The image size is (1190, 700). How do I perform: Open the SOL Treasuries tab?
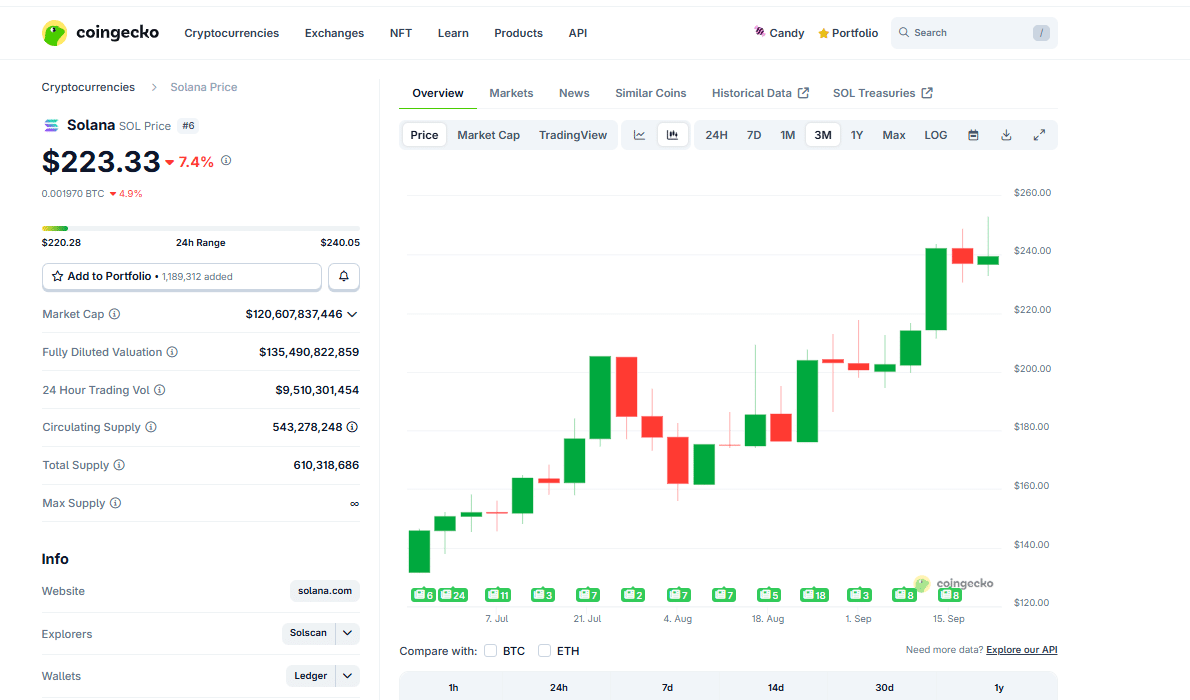click(x=883, y=93)
